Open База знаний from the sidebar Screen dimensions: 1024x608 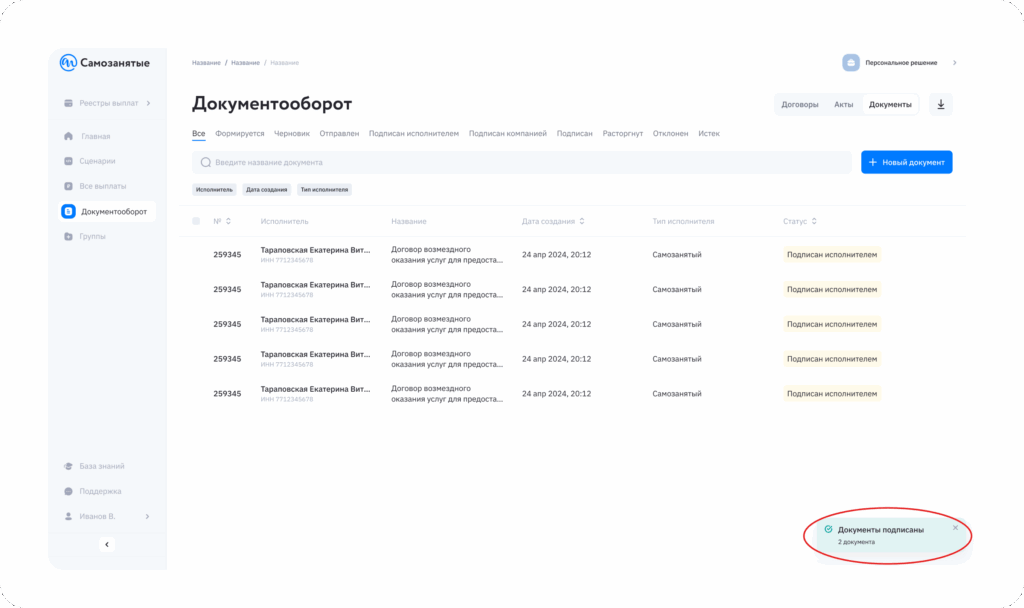101,466
